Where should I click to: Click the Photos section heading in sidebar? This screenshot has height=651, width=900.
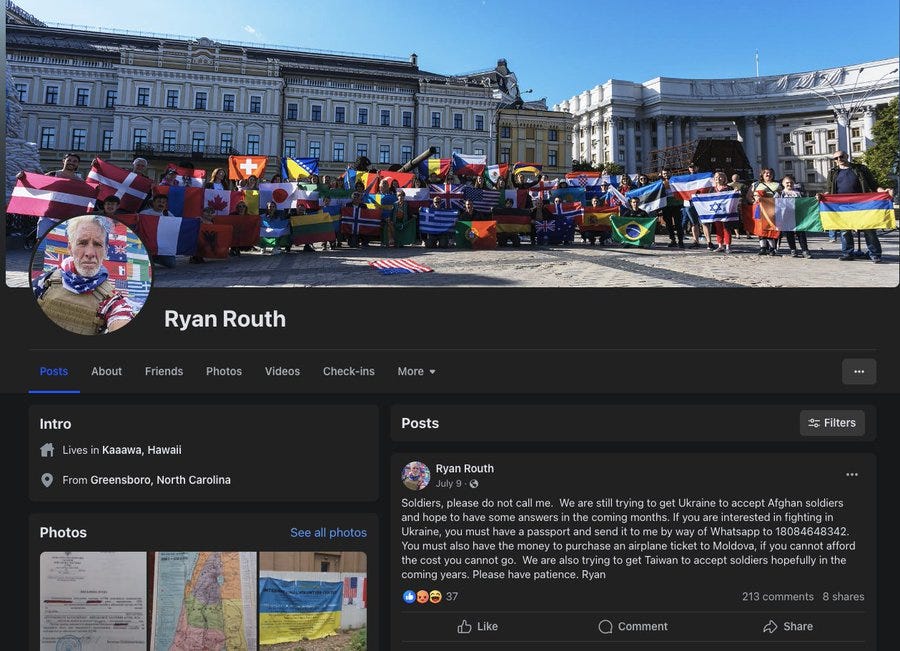tap(63, 533)
